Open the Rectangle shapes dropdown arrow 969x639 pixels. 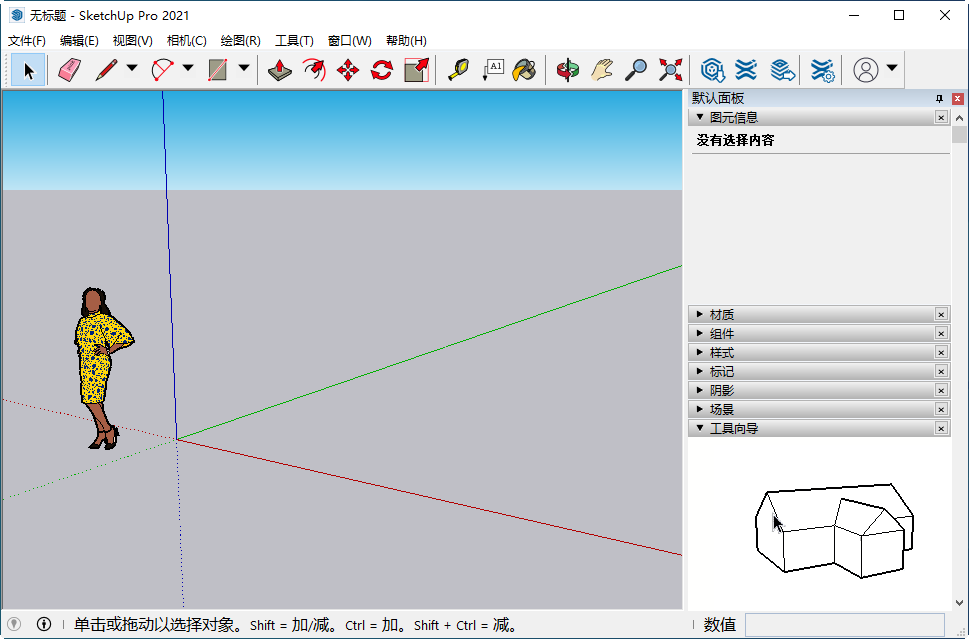pos(243,69)
